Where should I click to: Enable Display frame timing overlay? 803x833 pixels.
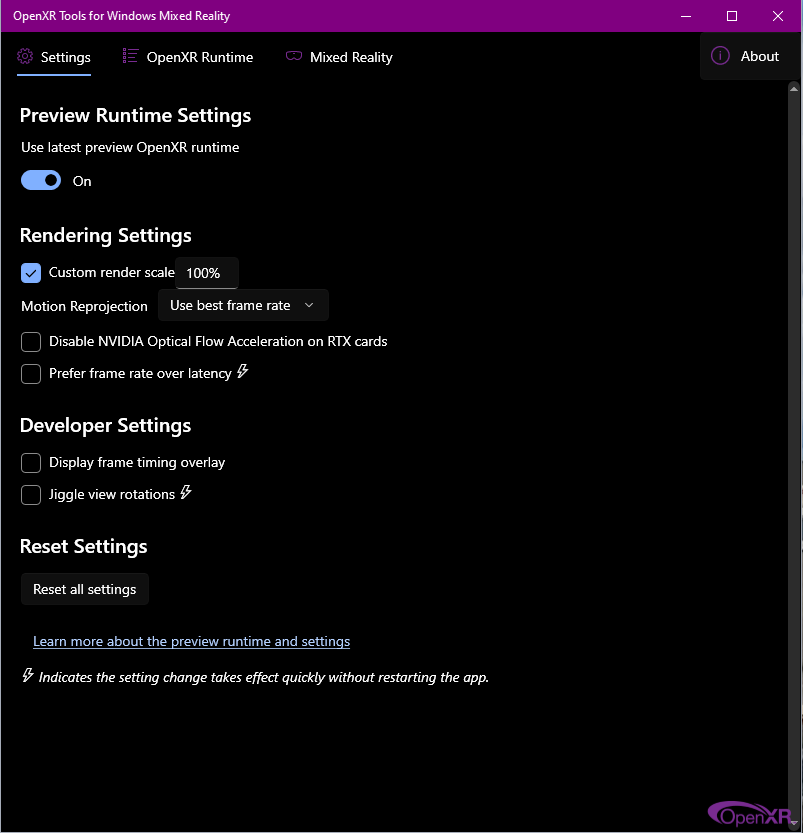pos(31,463)
